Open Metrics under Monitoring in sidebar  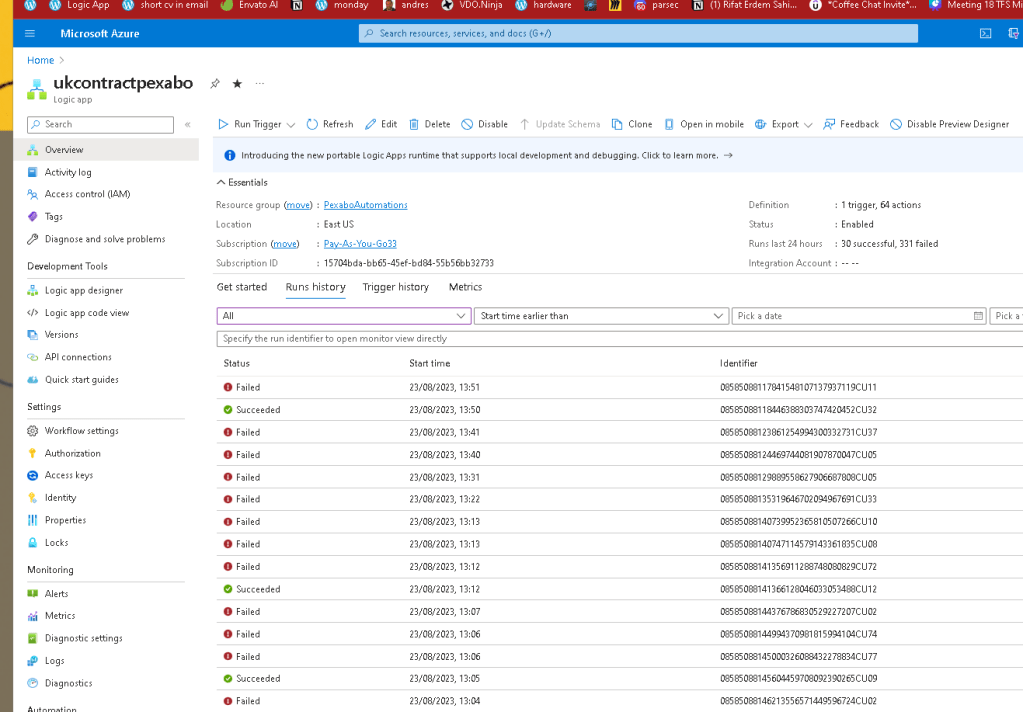60,615
